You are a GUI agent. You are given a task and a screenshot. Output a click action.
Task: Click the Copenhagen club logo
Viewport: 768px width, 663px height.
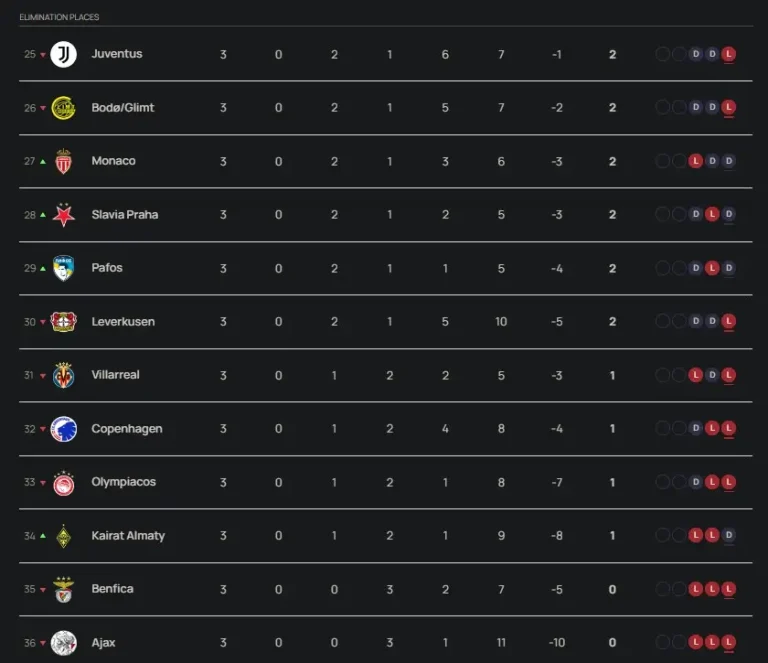pyautogui.click(x=64, y=429)
